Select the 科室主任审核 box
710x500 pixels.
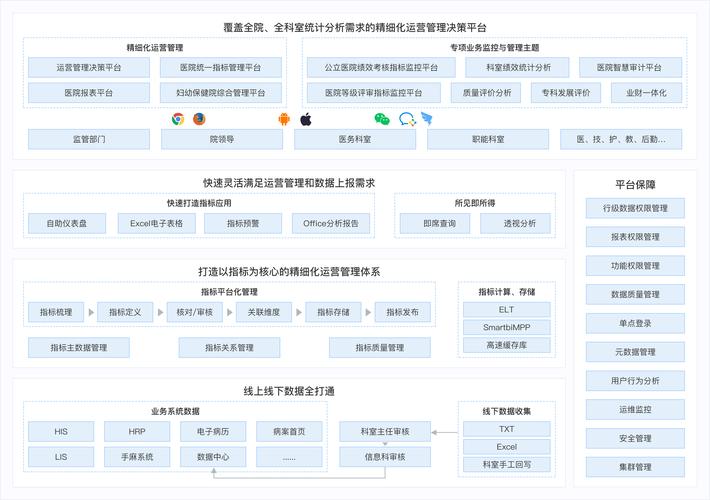[x=385, y=432]
